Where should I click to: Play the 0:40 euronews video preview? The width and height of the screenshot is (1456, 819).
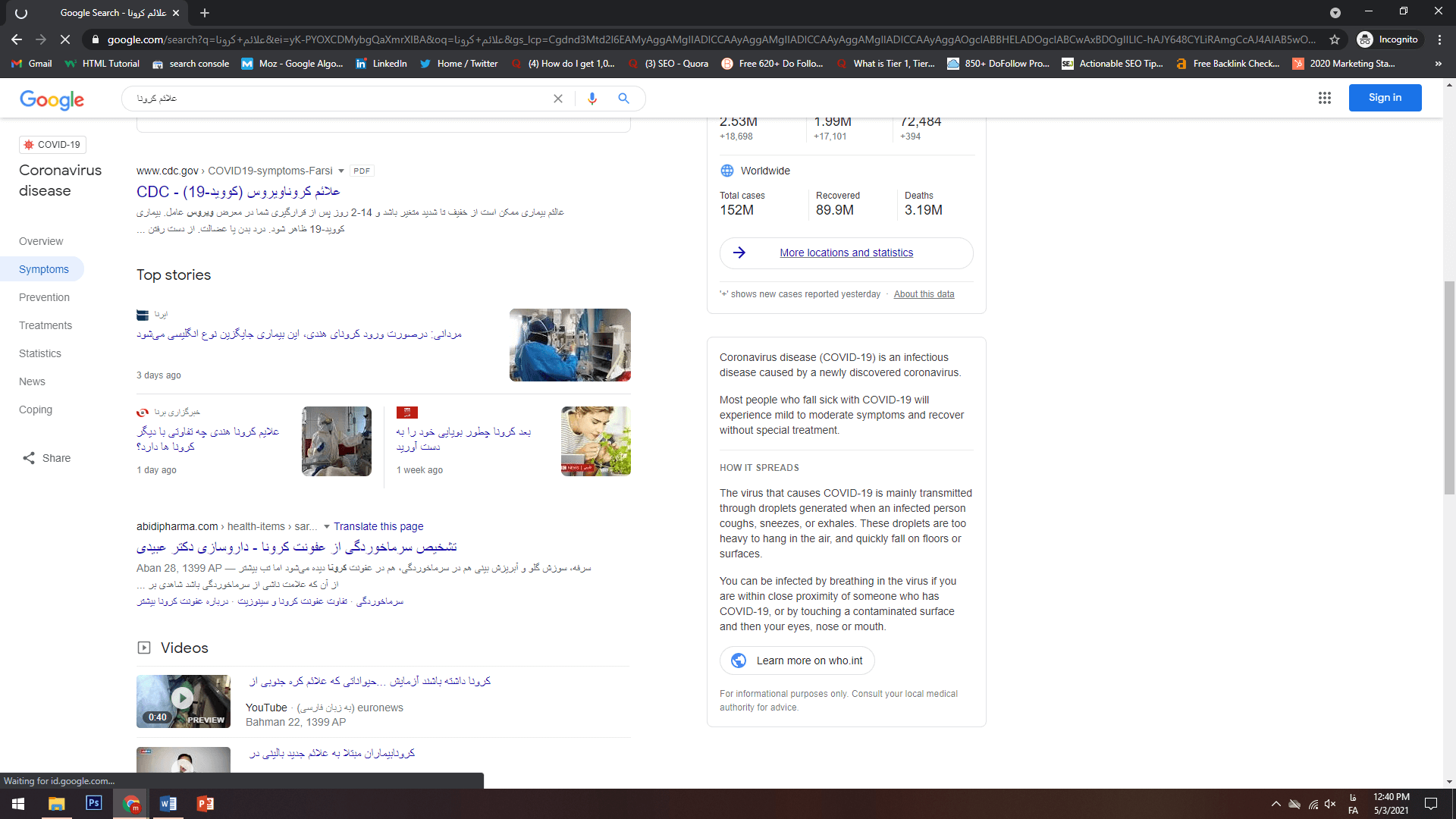tap(184, 701)
